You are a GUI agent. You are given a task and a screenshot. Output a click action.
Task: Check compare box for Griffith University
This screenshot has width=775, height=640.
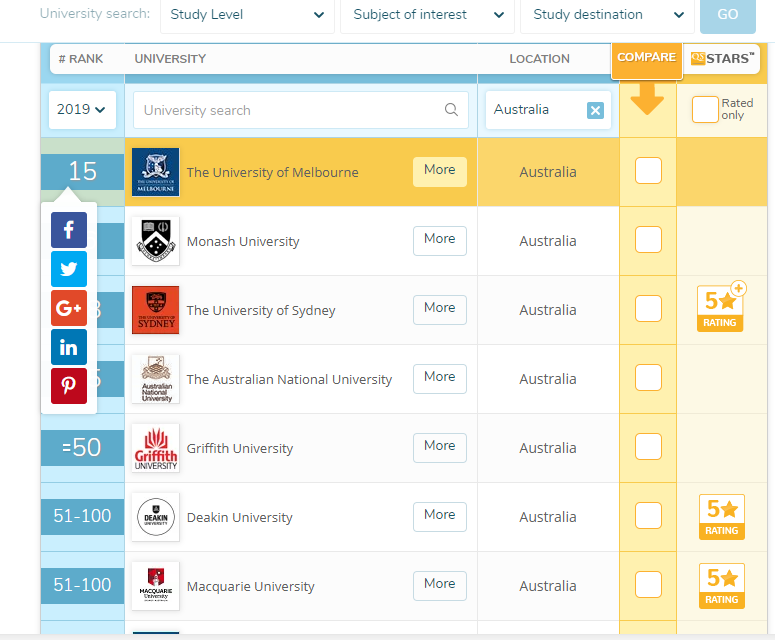(x=648, y=447)
